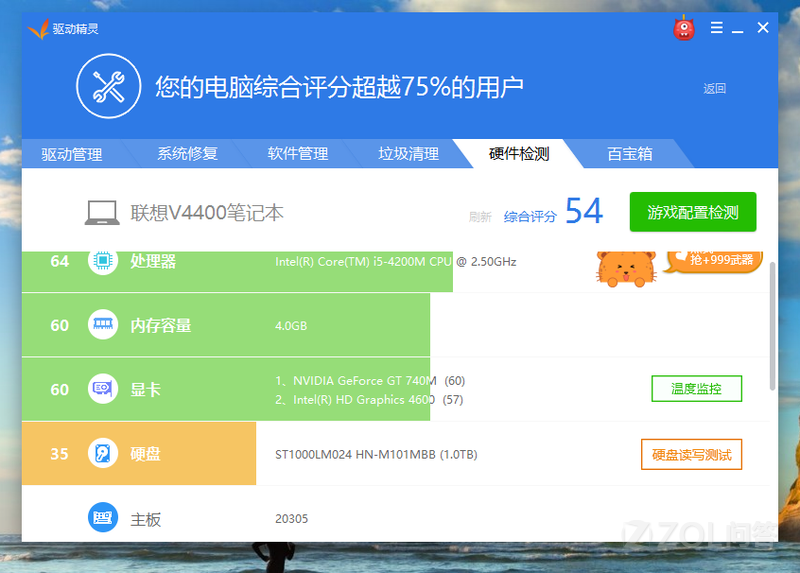Click the ST1000LM024 hard disk model text
Viewport: 800px width, 573px height.
pyautogui.click(x=376, y=455)
